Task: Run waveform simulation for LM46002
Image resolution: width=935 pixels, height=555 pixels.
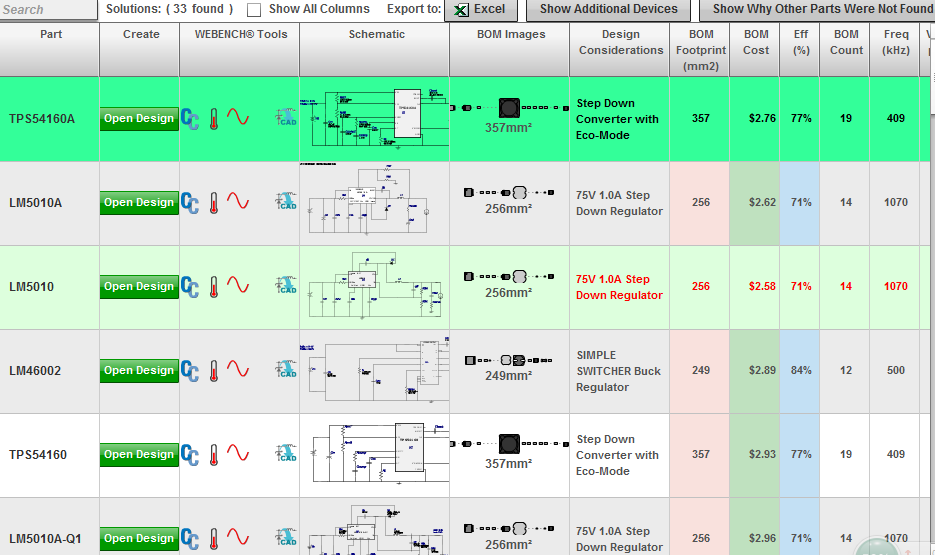Action: coord(238,368)
